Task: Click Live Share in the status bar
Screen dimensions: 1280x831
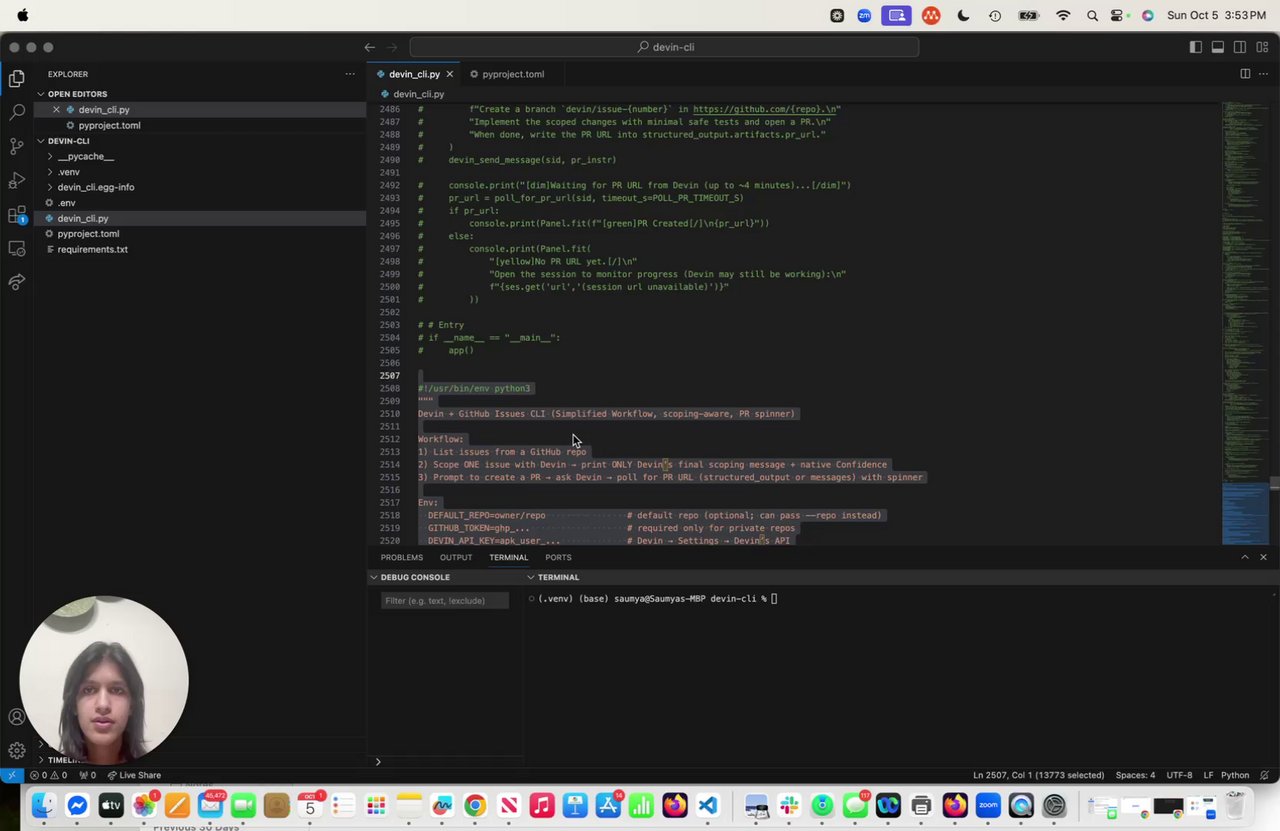Action: click(134, 775)
